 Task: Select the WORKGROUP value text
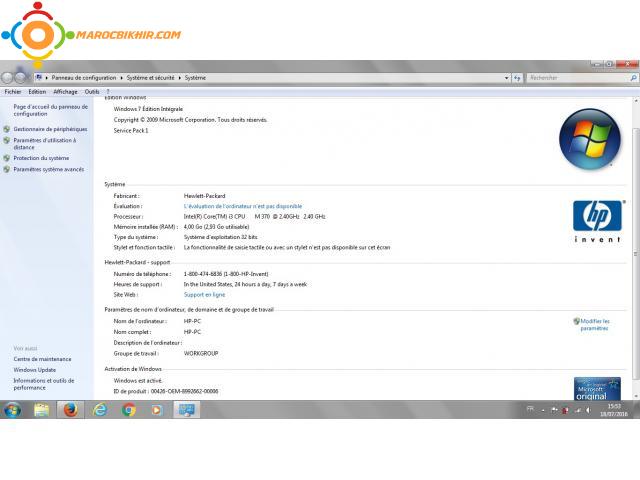pyautogui.click(x=201, y=353)
